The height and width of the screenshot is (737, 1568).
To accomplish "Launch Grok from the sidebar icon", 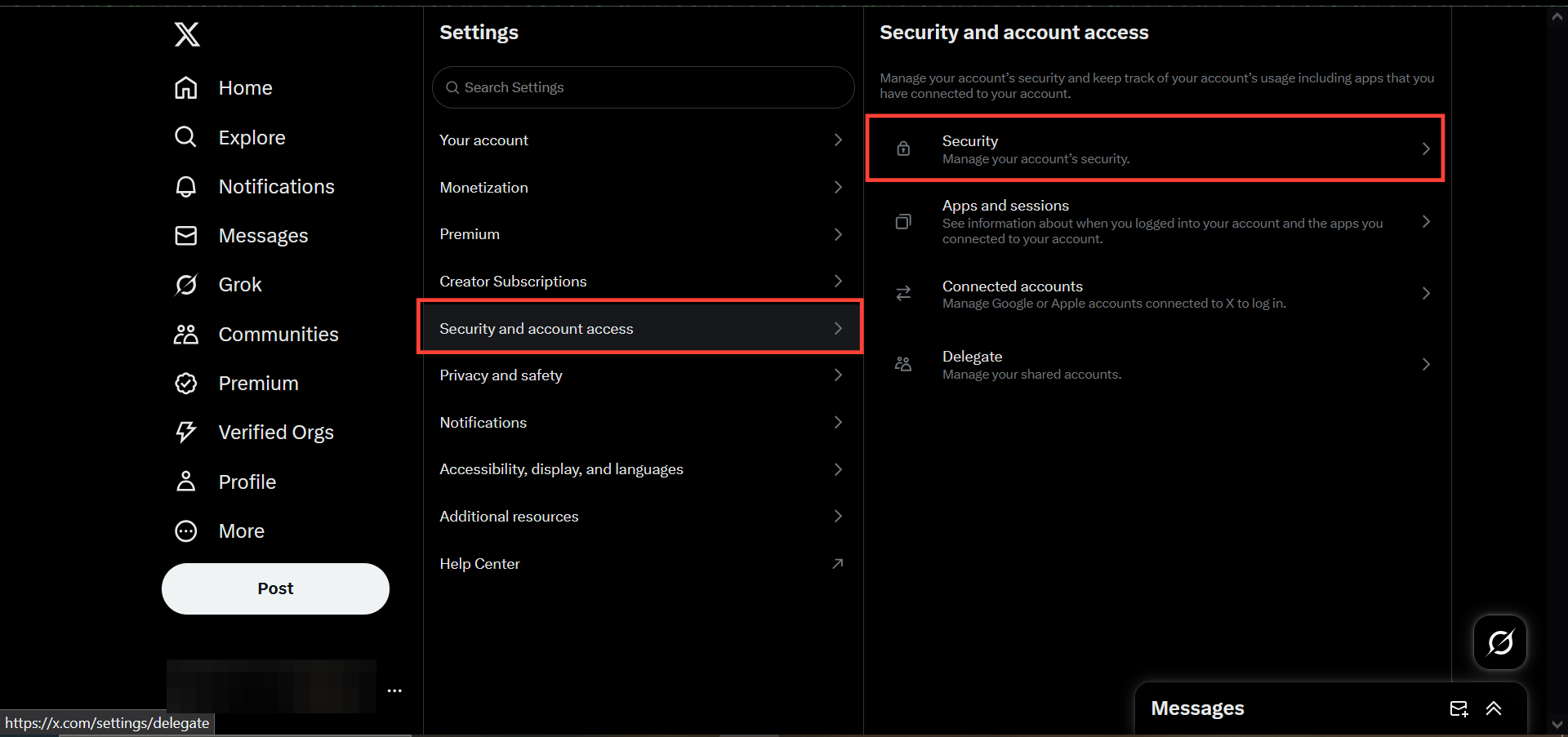I will click(186, 284).
